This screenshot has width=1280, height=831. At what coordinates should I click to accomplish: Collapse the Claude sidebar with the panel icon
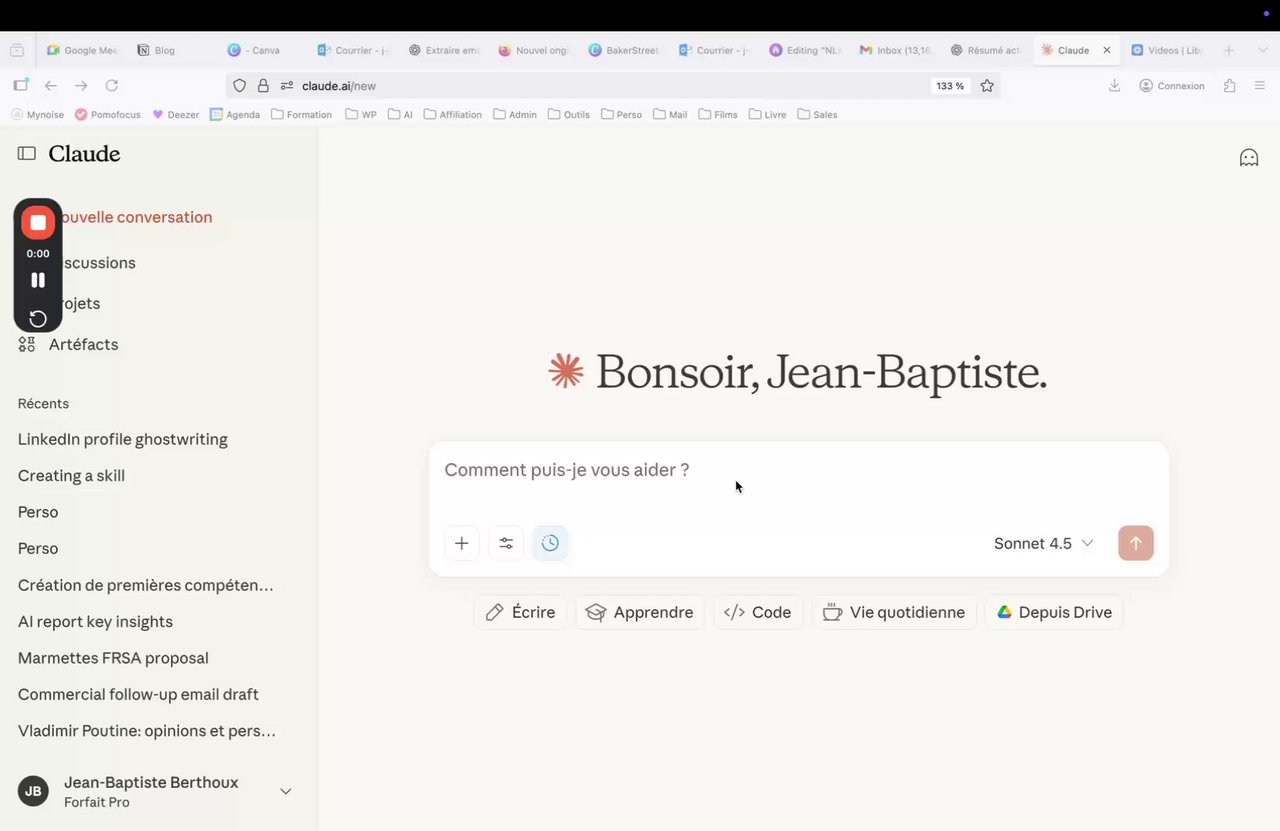coord(27,154)
